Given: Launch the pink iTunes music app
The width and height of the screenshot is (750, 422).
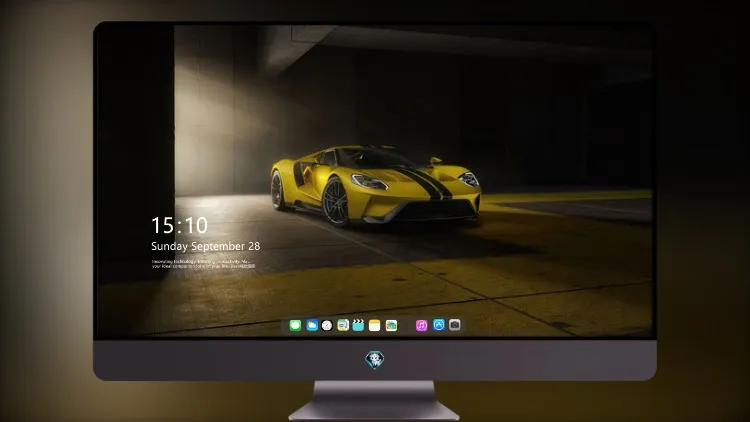Looking at the screenshot, I should pos(421,325).
